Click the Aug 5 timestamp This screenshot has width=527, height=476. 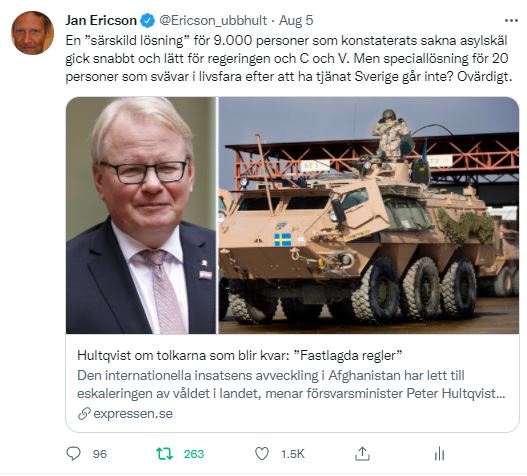(x=296, y=21)
